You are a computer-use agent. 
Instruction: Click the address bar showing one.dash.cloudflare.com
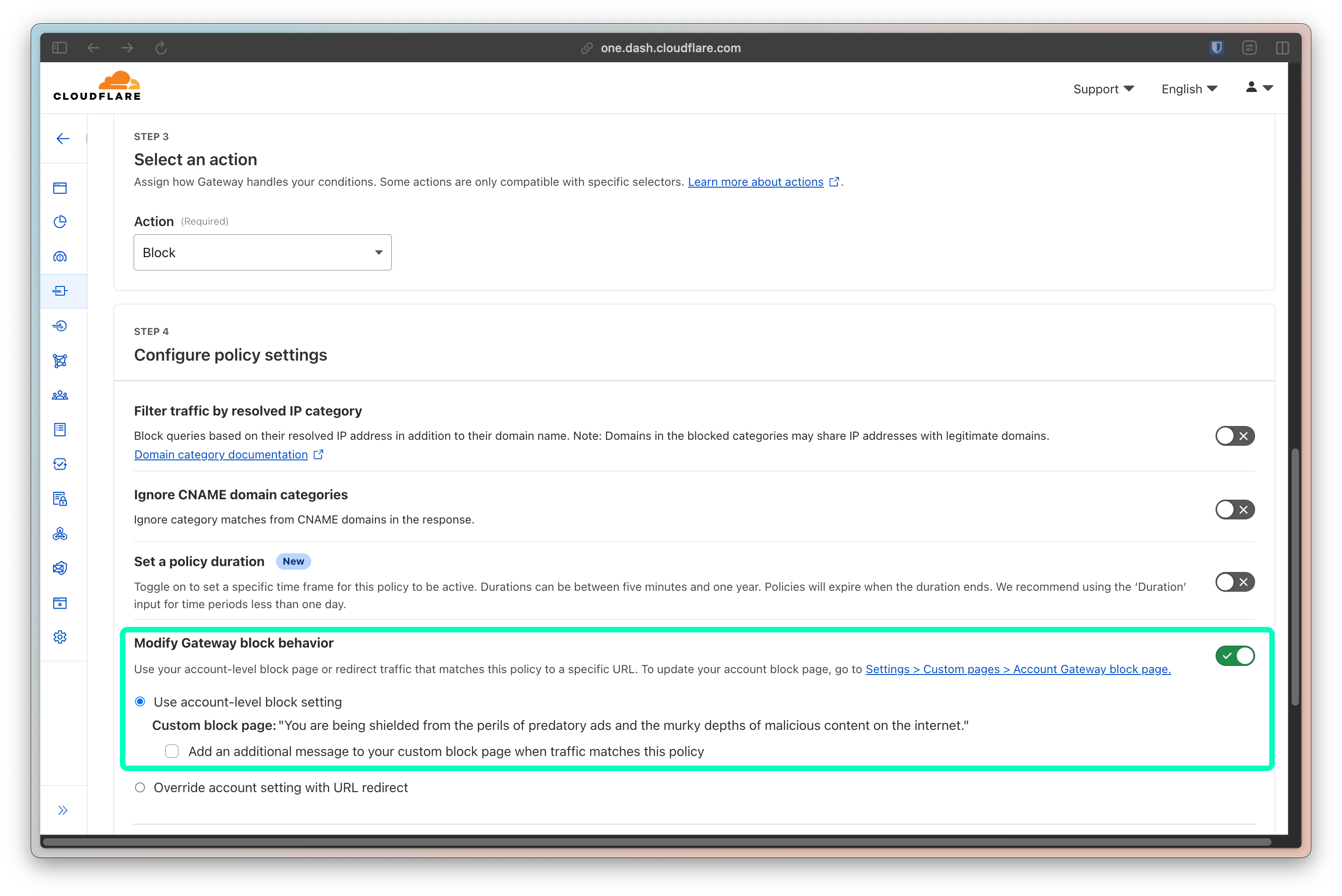click(671, 48)
